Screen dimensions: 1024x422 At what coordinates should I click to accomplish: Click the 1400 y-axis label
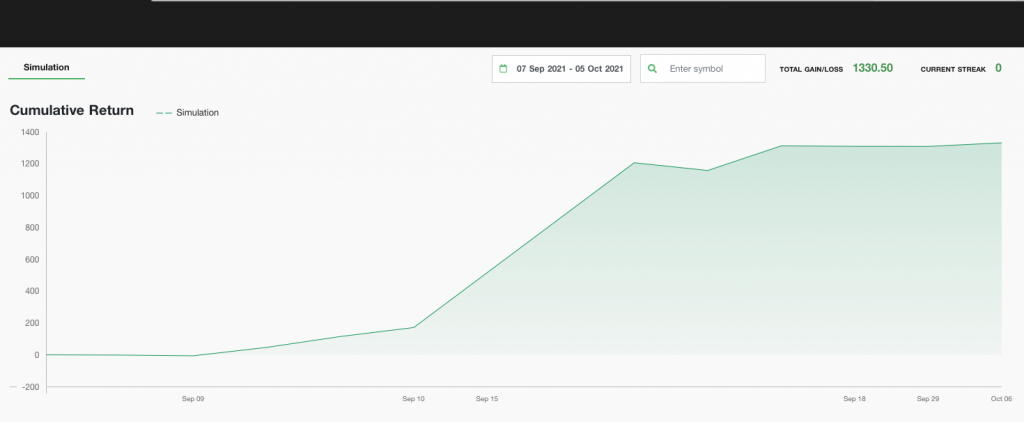click(31, 132)
